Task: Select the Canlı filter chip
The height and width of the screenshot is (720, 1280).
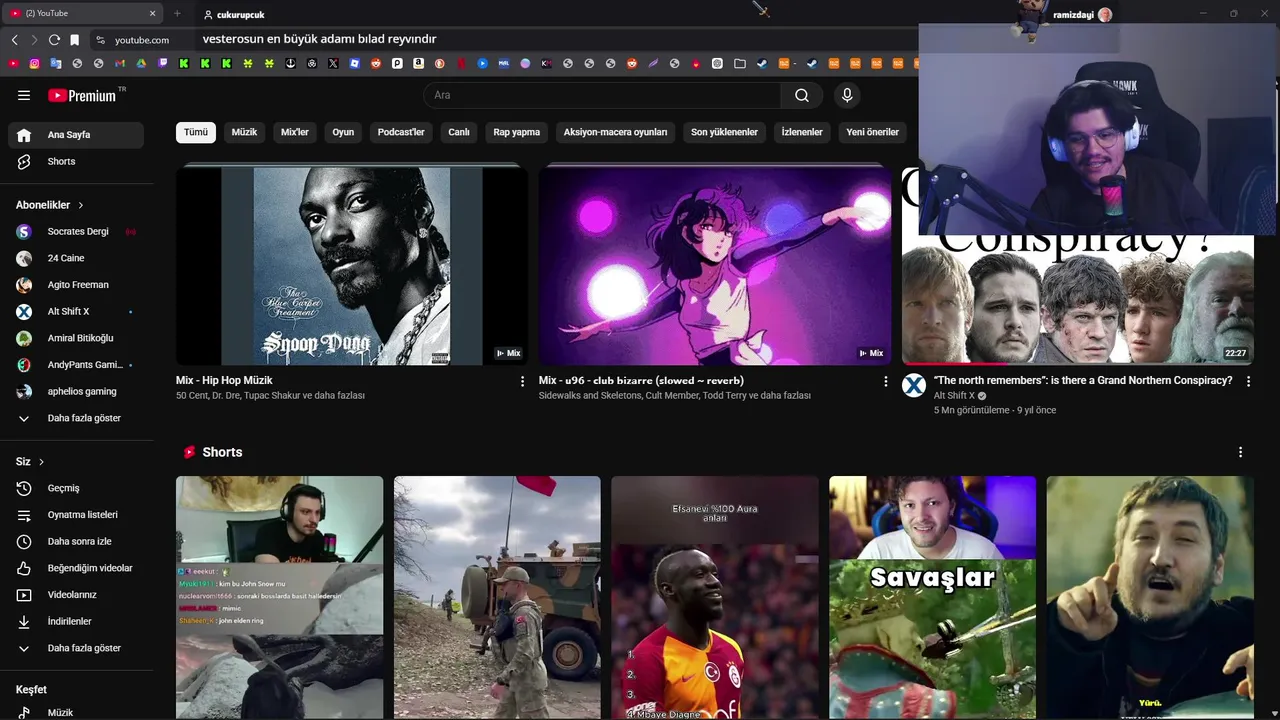Action: click(459, 132)
